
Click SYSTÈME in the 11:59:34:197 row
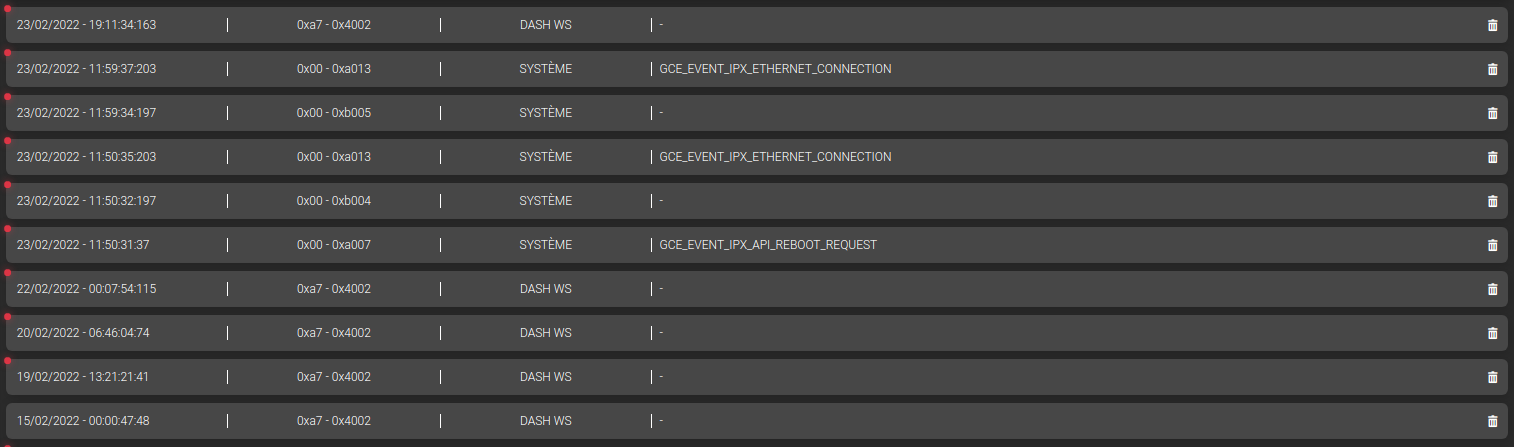point(546,113)
